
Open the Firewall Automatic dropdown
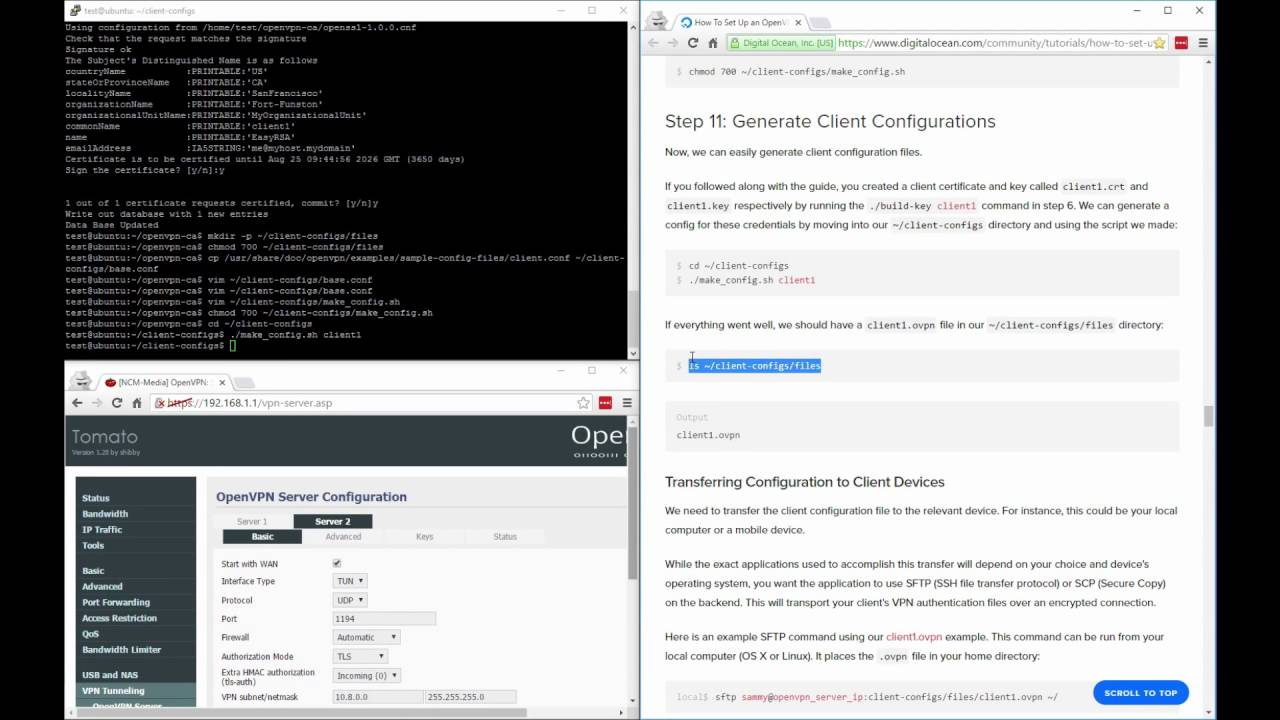click(x=366, y=637)
